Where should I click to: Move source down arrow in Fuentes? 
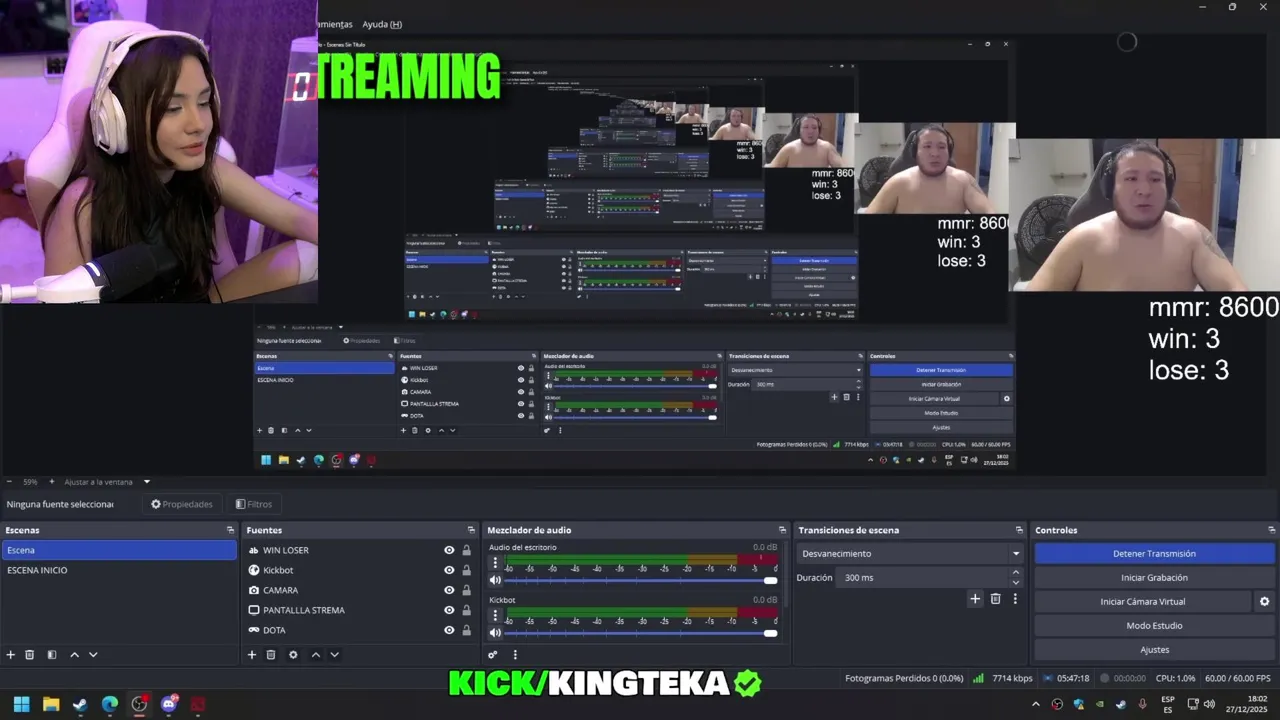tap(335, 655)
